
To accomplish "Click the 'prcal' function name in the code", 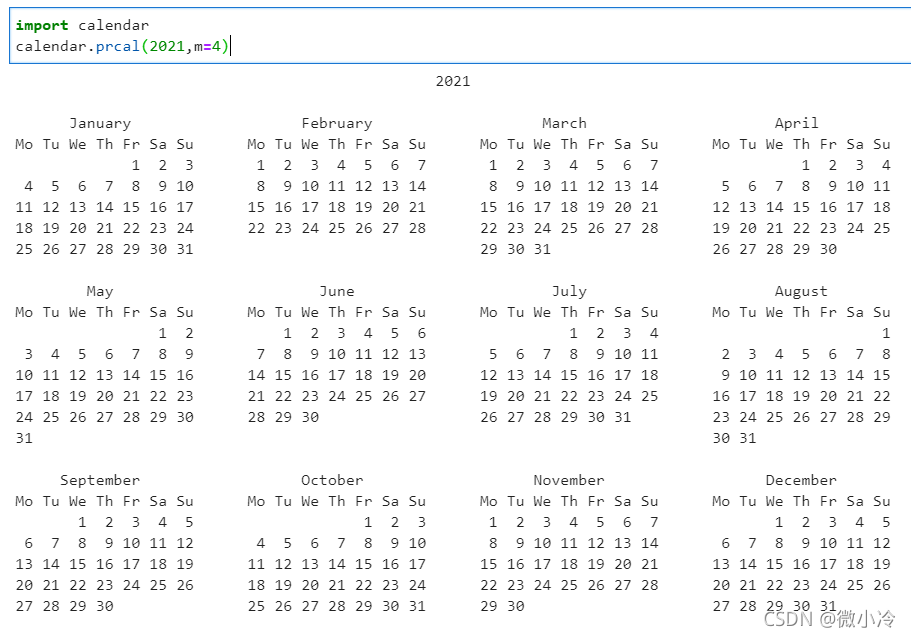I will point(118,46).
